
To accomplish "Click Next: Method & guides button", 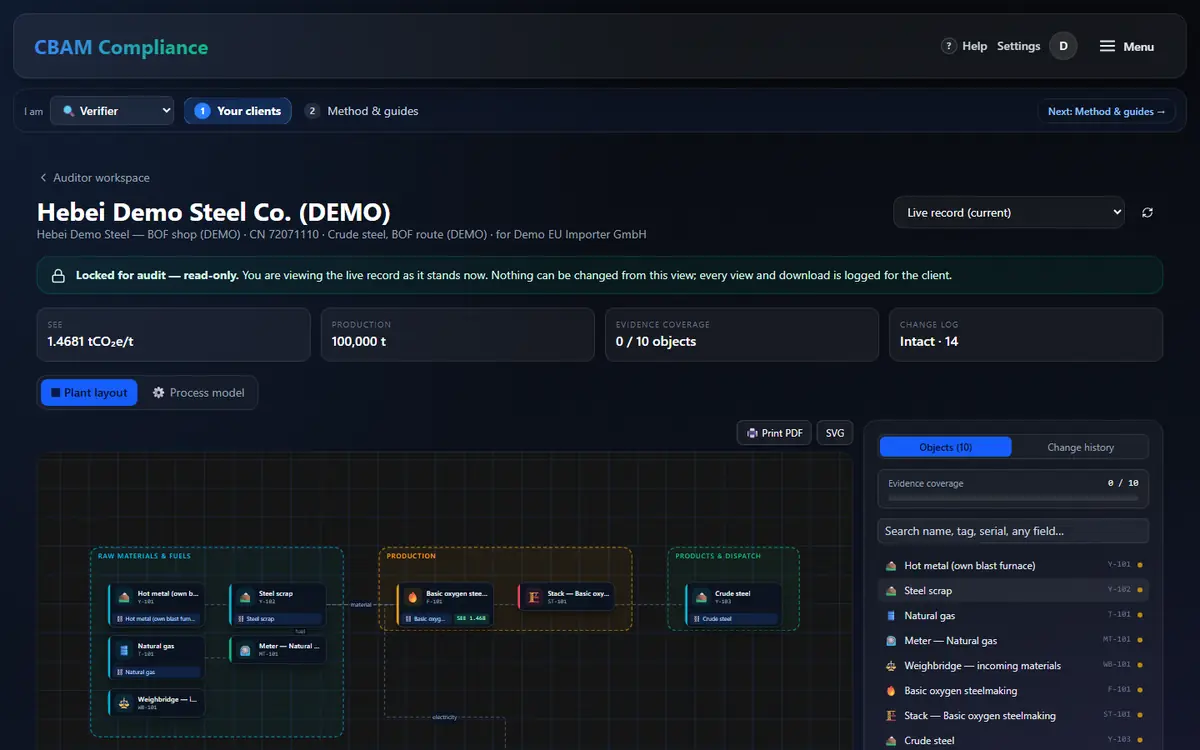I will (1107, 112).
